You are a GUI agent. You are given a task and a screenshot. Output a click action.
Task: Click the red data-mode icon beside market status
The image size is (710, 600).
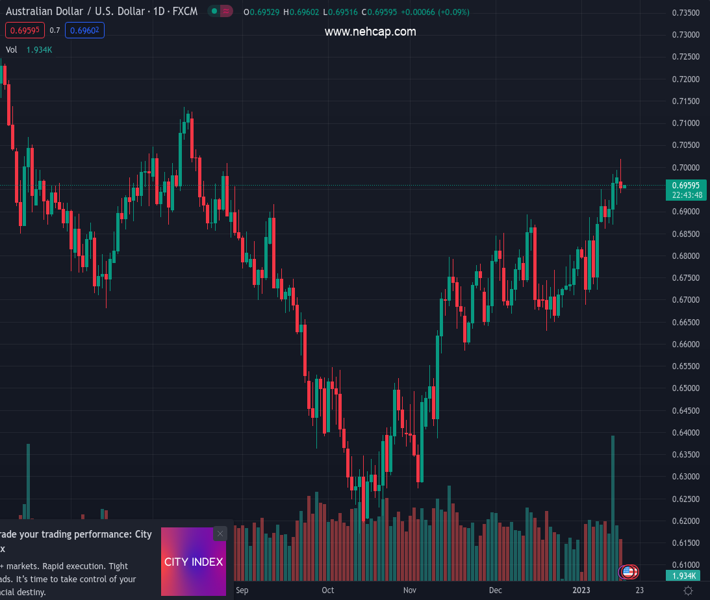(226, 11)
